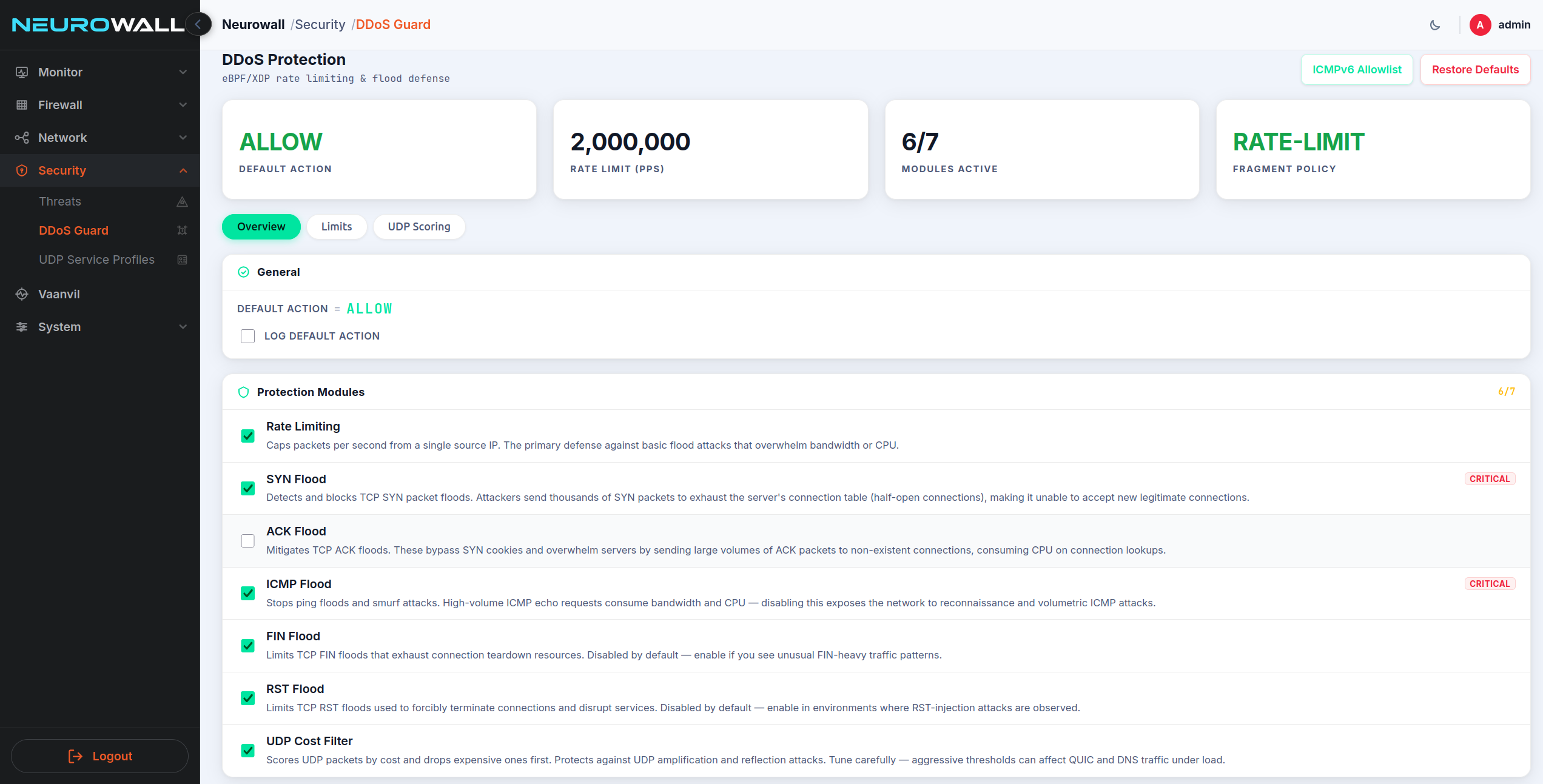Click the ICMP Flood CRITICAL badge

point(1490,584)
